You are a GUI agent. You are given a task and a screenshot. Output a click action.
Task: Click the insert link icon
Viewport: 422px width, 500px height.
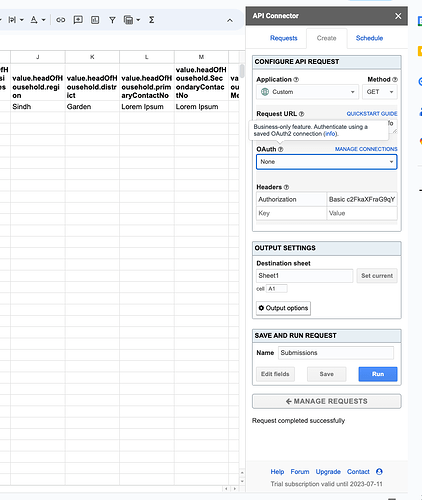(60, 20)
